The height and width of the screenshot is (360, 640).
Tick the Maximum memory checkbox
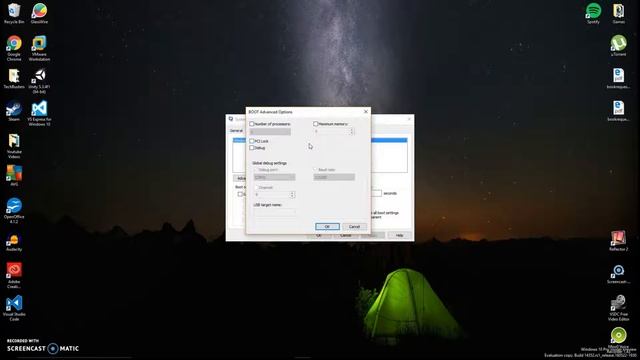click(316, 124)
